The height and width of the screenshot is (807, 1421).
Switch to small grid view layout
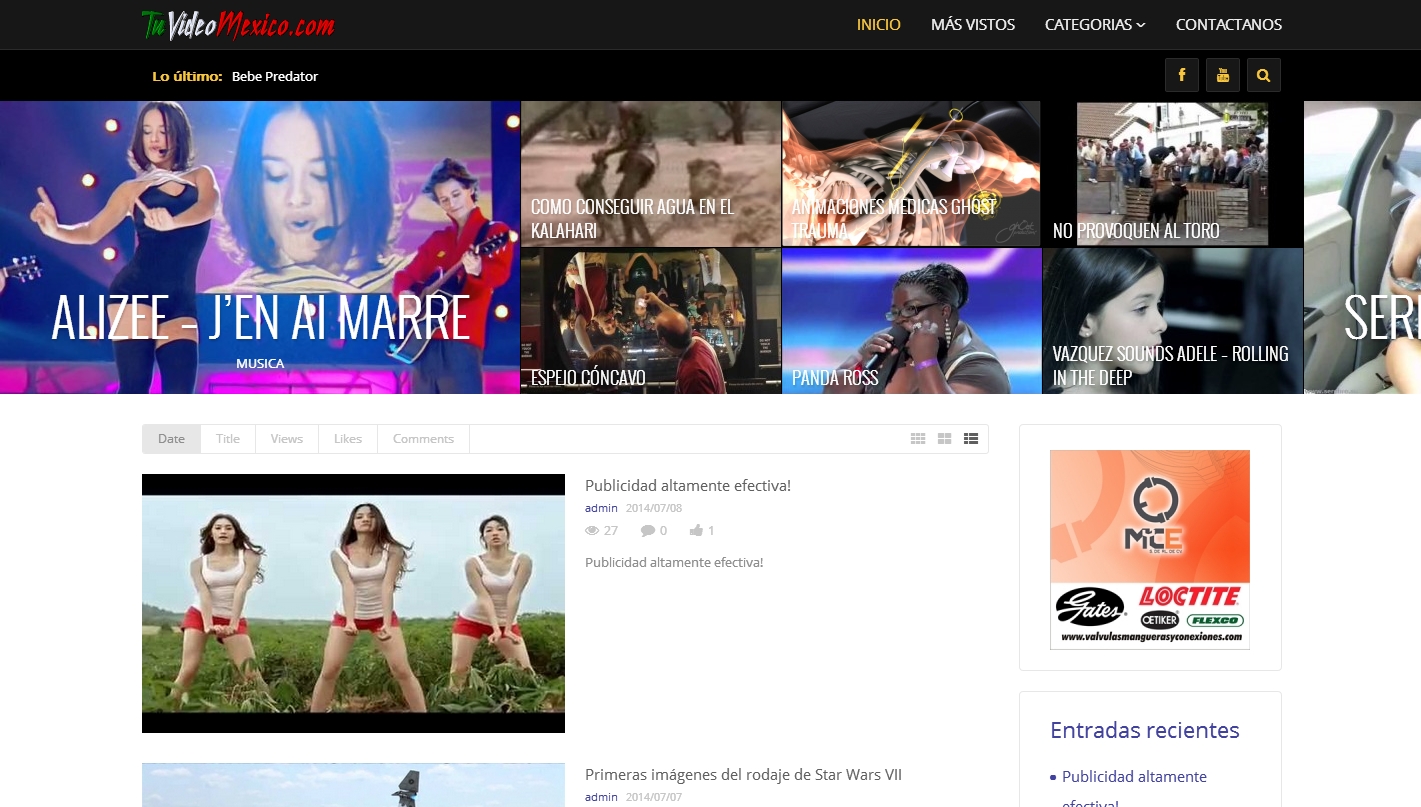pos(918,439)
